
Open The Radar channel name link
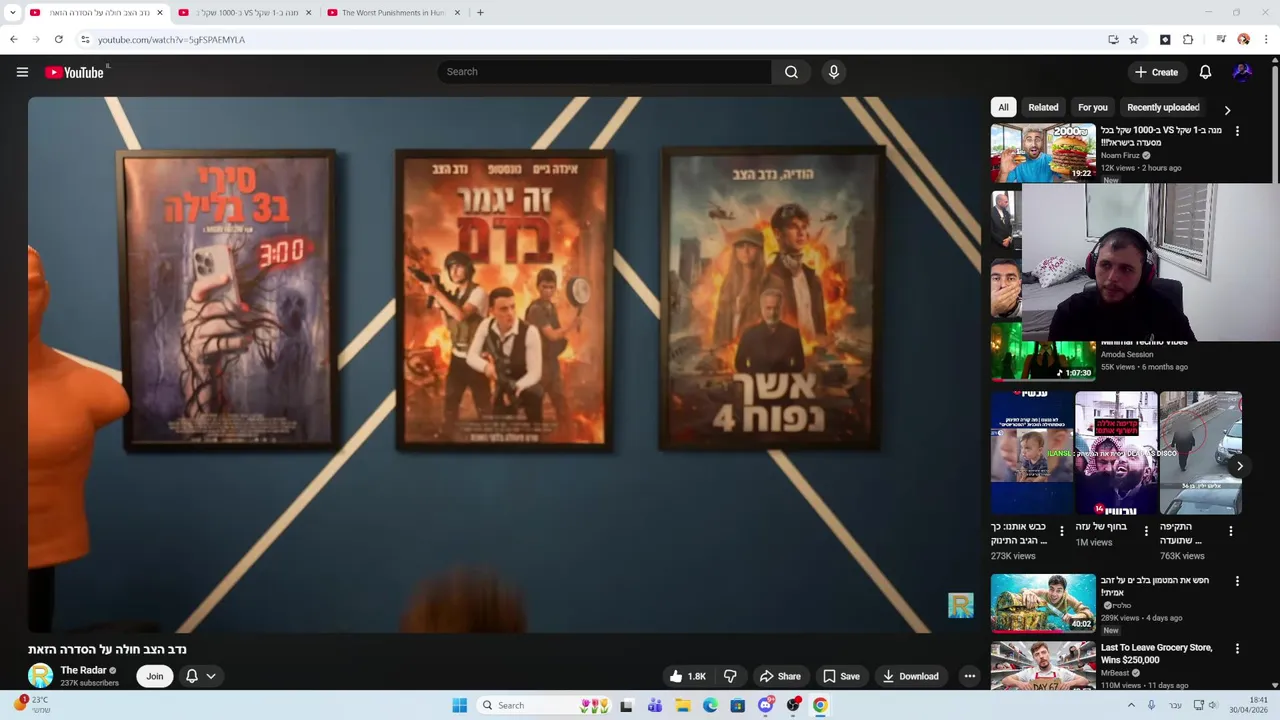tap(83, 670)
